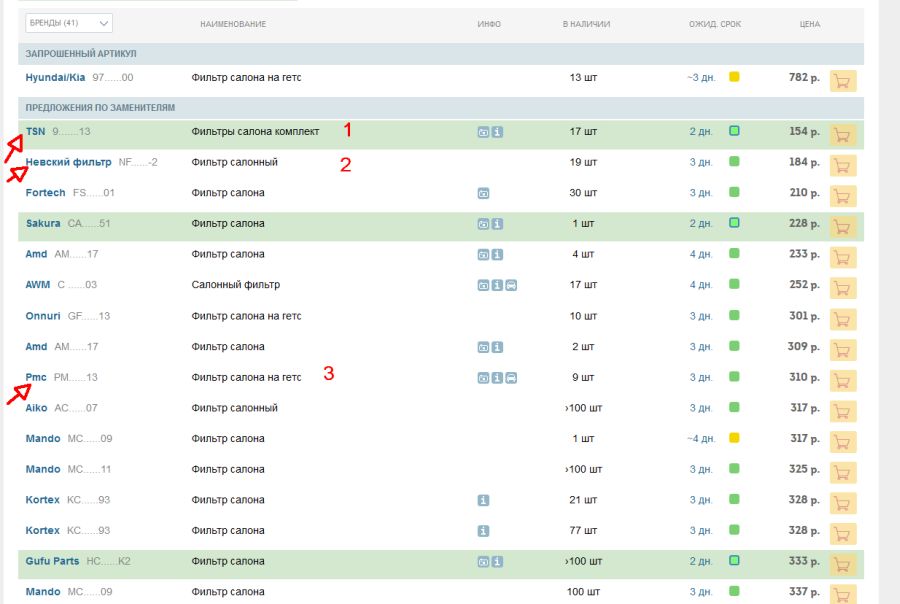Add the TSN filter set to cart
The image size is (900, 604).
pos(842,134)
